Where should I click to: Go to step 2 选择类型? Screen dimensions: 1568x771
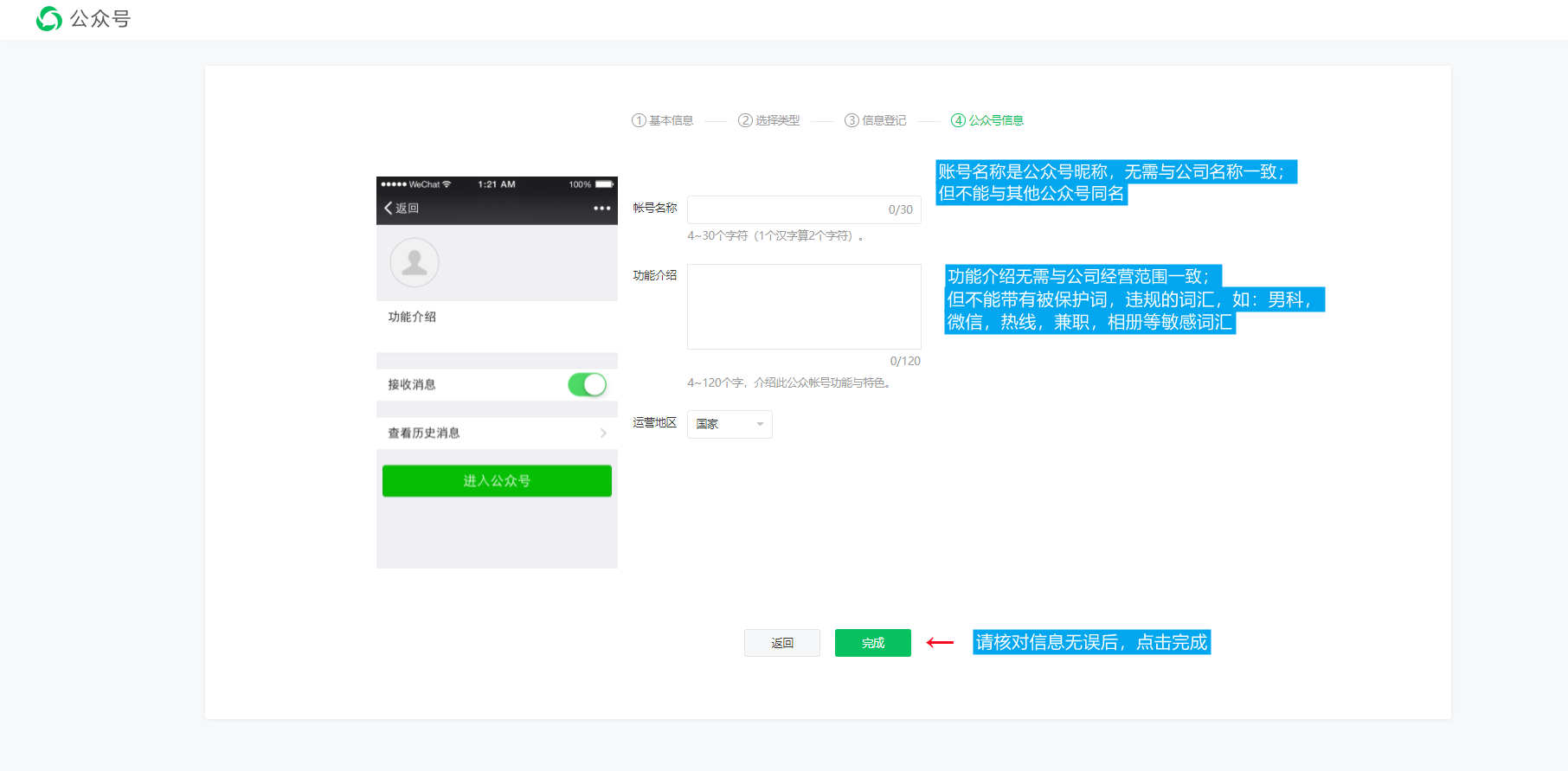(768, 120)
